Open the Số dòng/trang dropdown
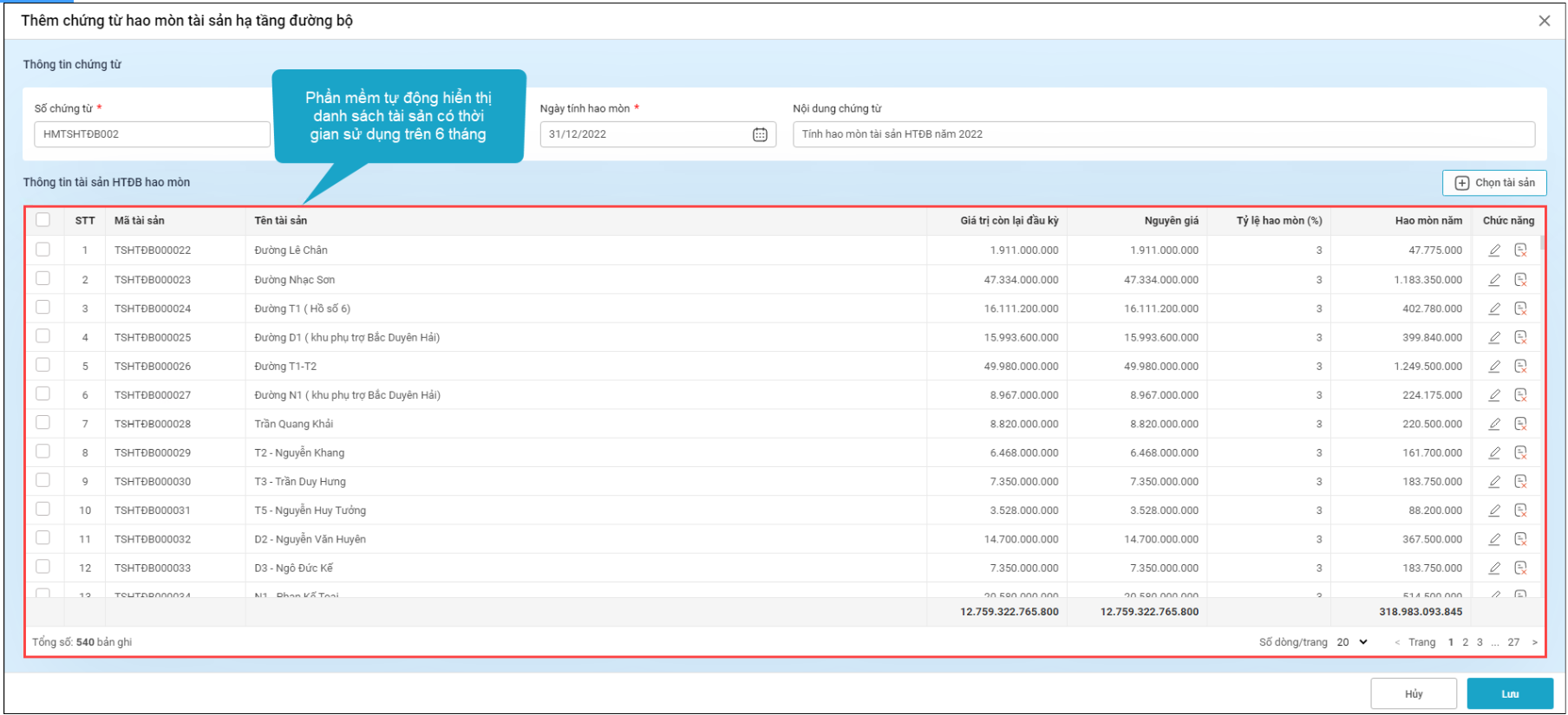The width and height of the screenshot is (1568, 715). point(1351,642)
